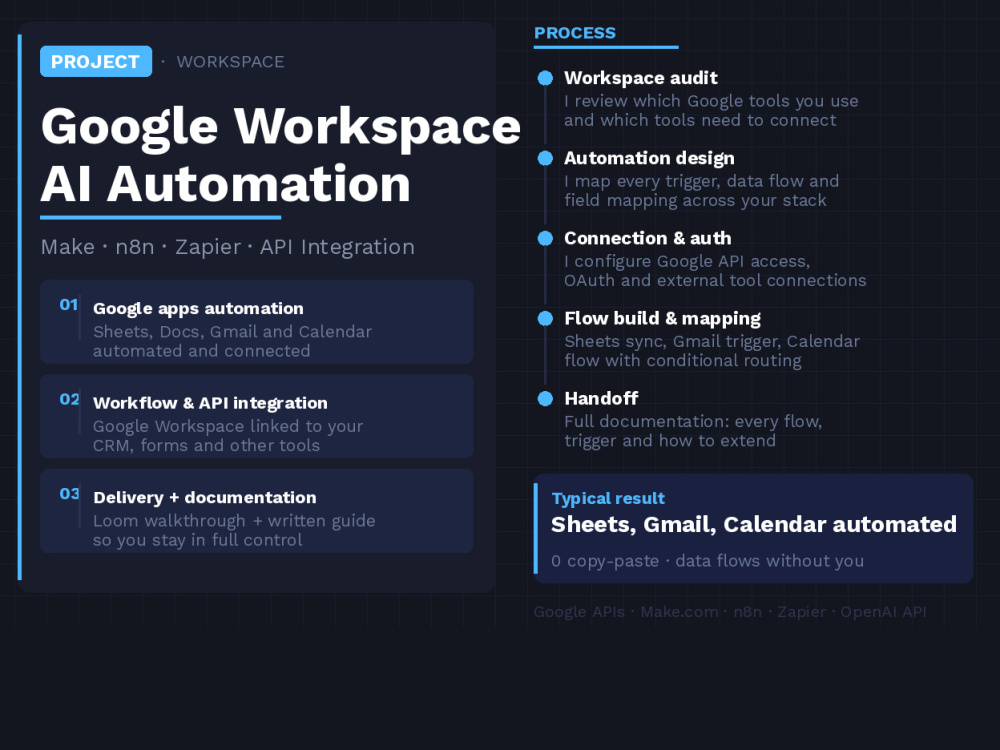Select the Google apps automation card
The height and width of the screenshot is (750, 1000).
point(256,322)
